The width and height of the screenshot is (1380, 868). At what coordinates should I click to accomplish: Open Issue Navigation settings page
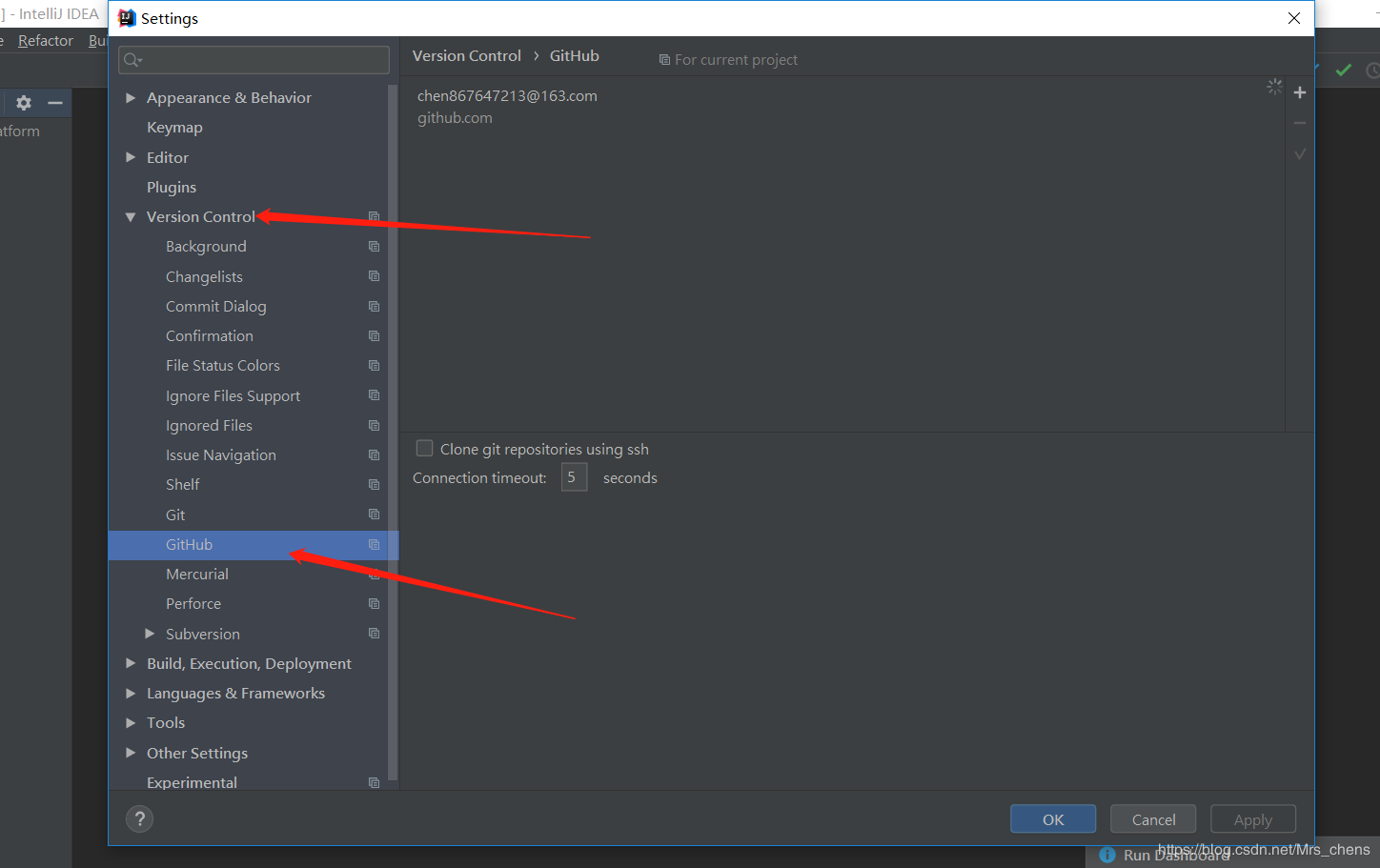[221, 454]
